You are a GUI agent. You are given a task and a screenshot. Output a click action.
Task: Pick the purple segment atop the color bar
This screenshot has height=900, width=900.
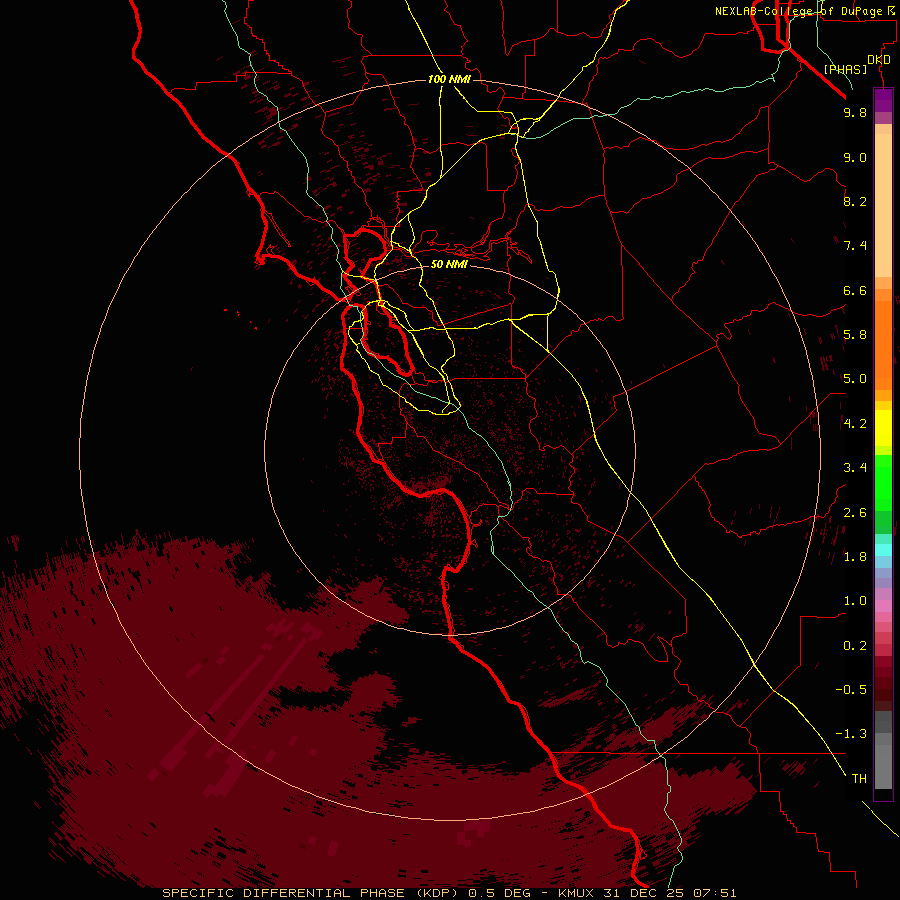point(883,100)
